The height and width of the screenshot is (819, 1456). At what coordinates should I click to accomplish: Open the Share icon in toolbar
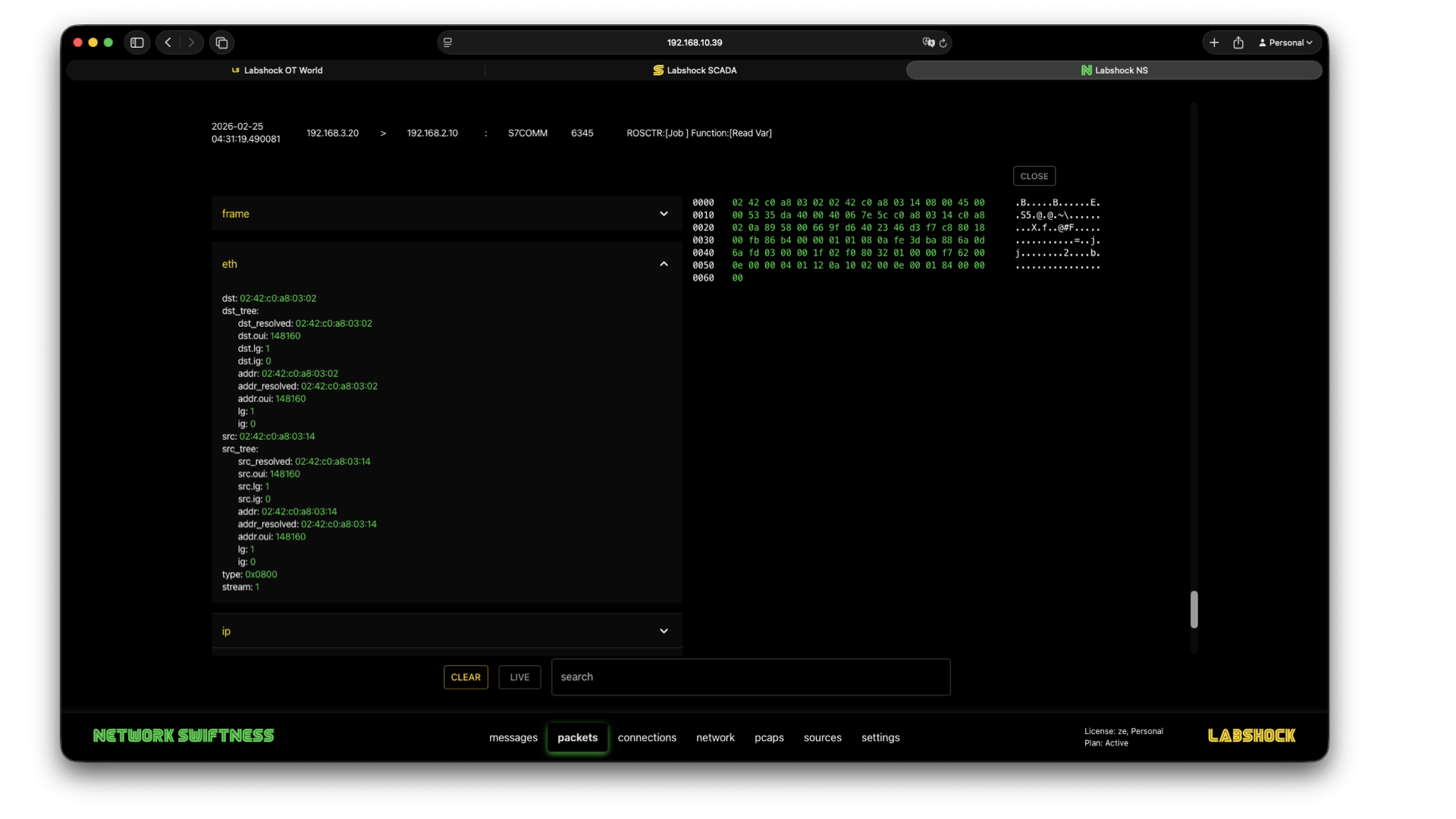point(1238,42)
